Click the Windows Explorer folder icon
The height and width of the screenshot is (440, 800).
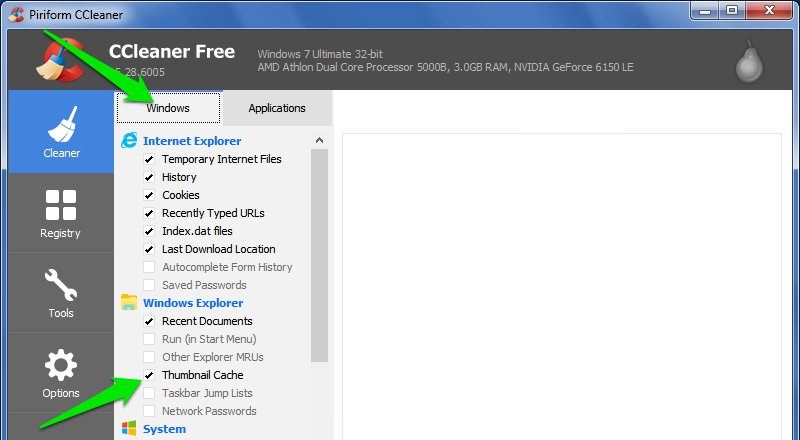coord(129,302)
